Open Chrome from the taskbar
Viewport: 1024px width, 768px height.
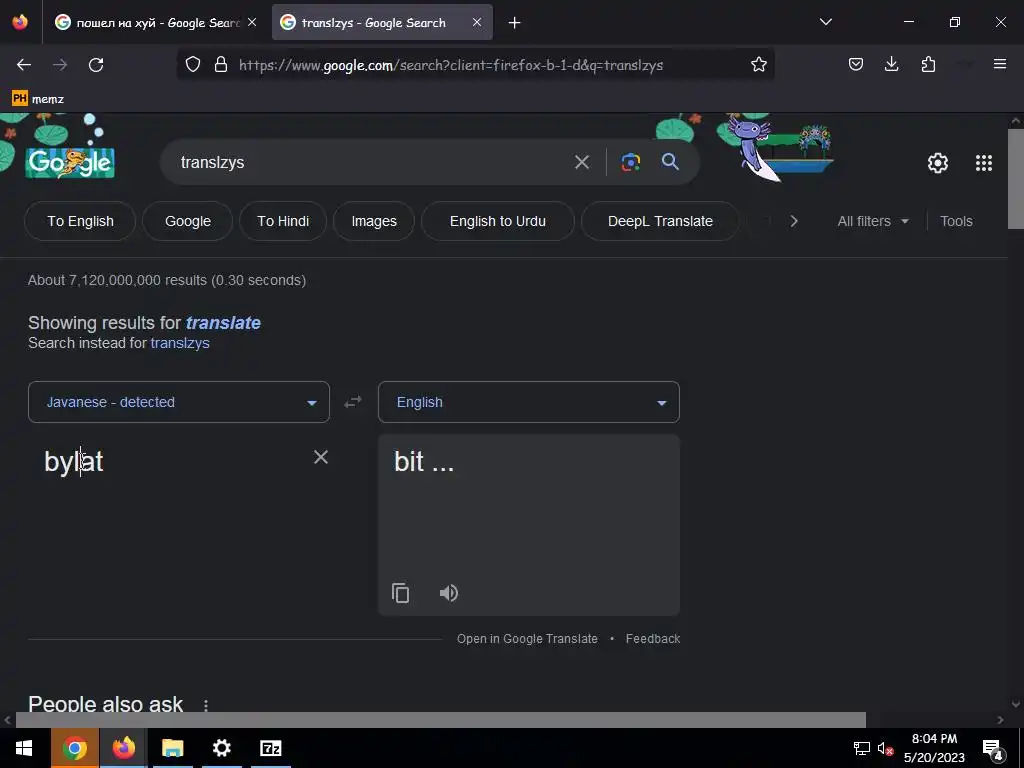click(x=74, y=748)
